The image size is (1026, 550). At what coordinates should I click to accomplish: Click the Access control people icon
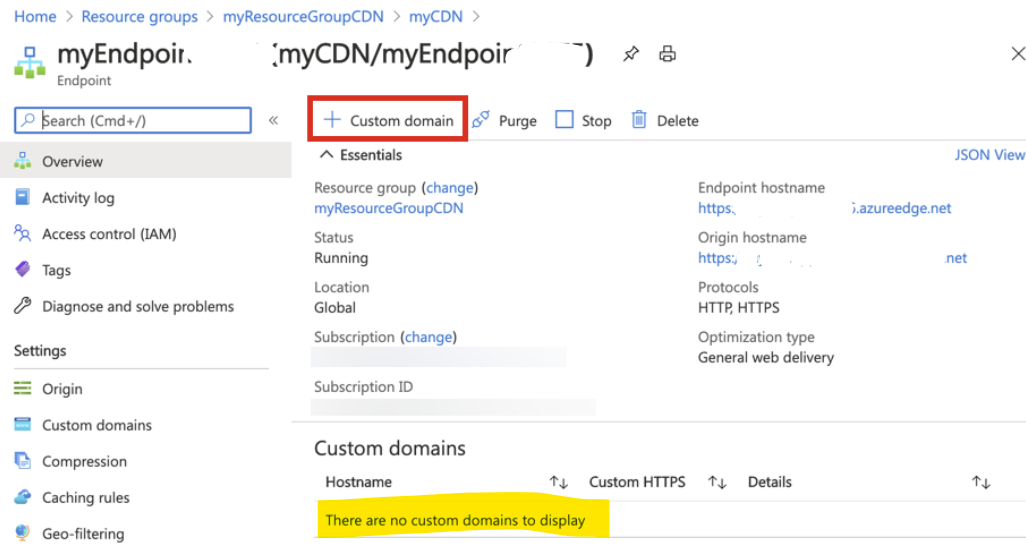(x=22, y=233)
